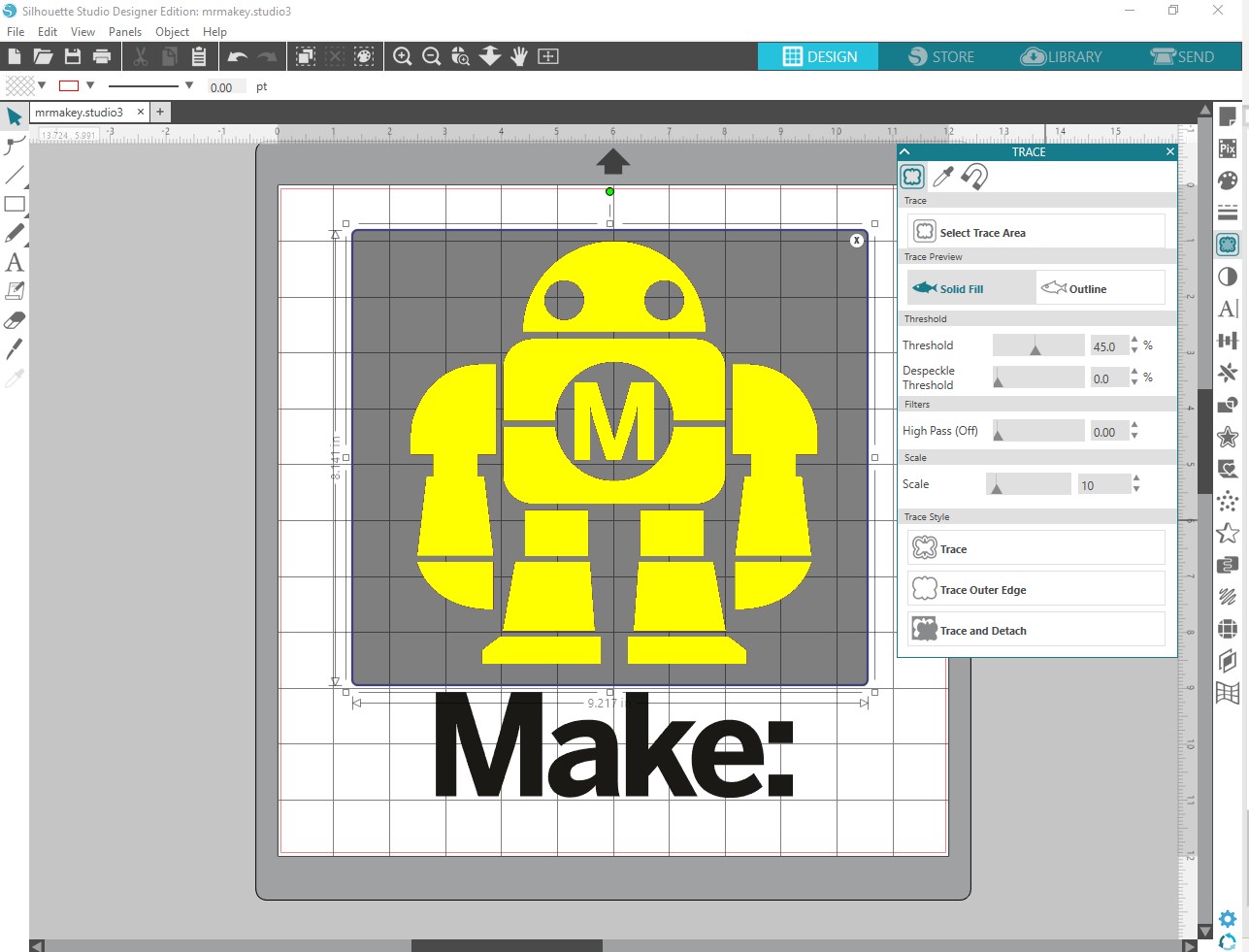1249x952 pixels.
Task: Open the line style dropdown arrow
Action: 189,85
